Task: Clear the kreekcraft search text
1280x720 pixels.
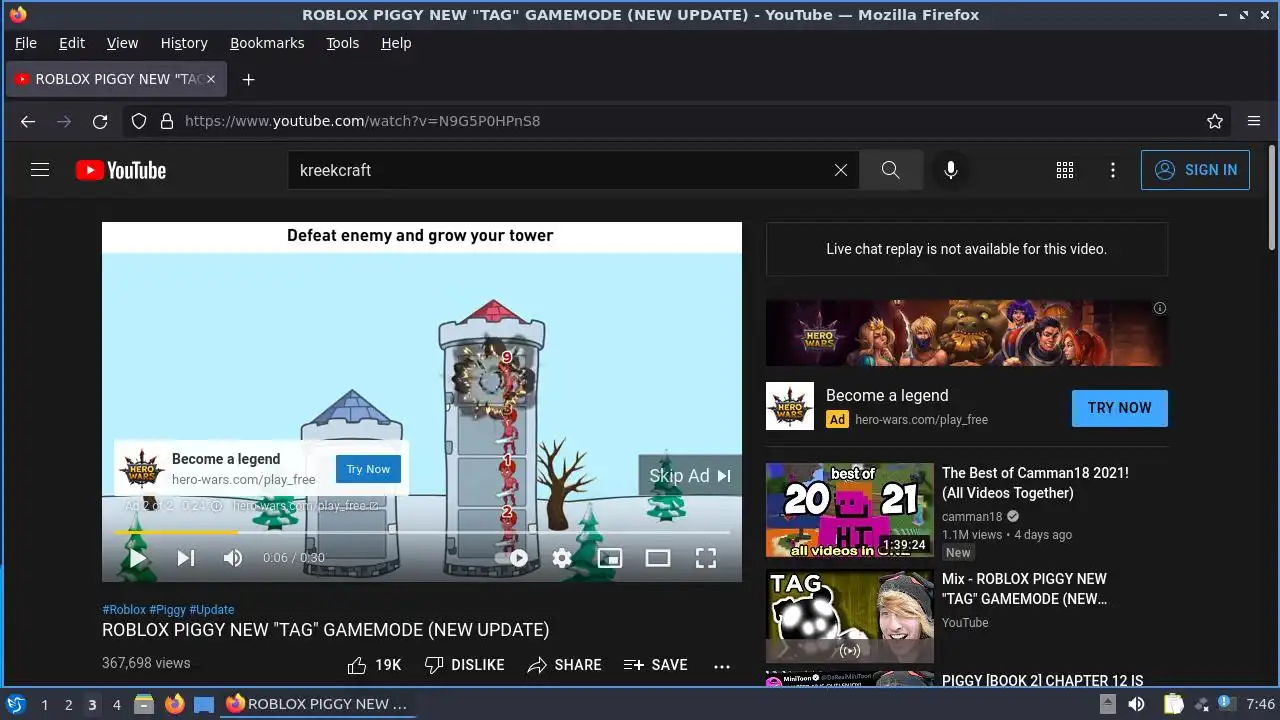Action: click(x=841, y=170)
